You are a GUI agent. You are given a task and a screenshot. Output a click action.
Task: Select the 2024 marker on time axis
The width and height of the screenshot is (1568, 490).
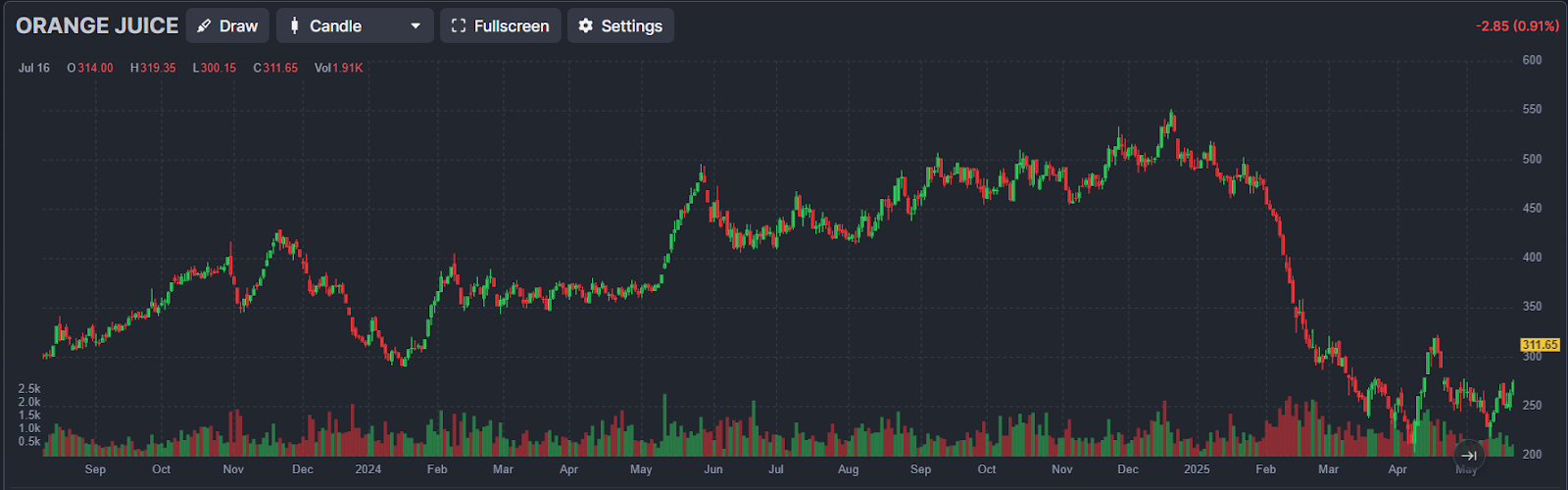[367, 469]
